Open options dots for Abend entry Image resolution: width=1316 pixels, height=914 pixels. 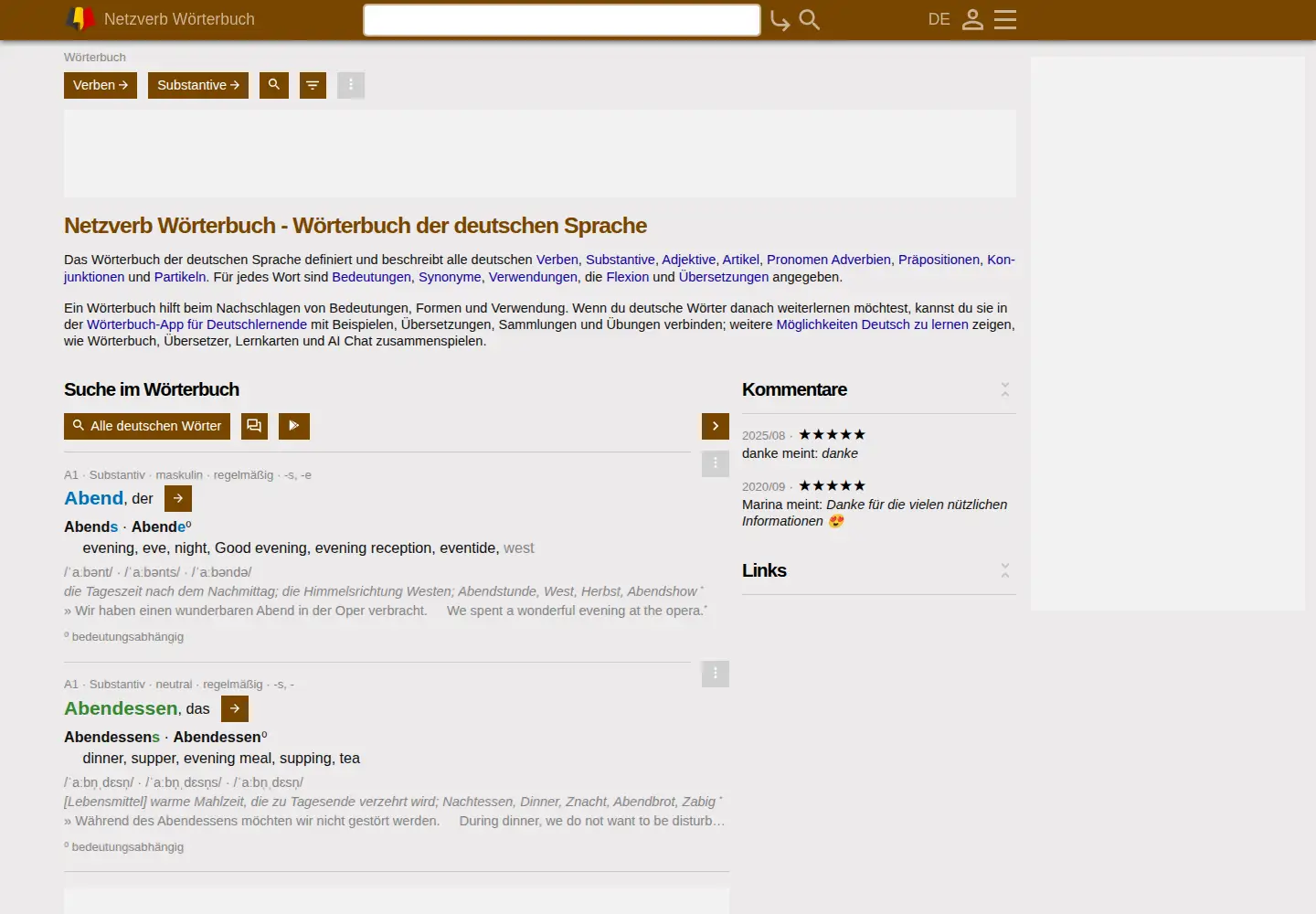(x=716, y=463)
